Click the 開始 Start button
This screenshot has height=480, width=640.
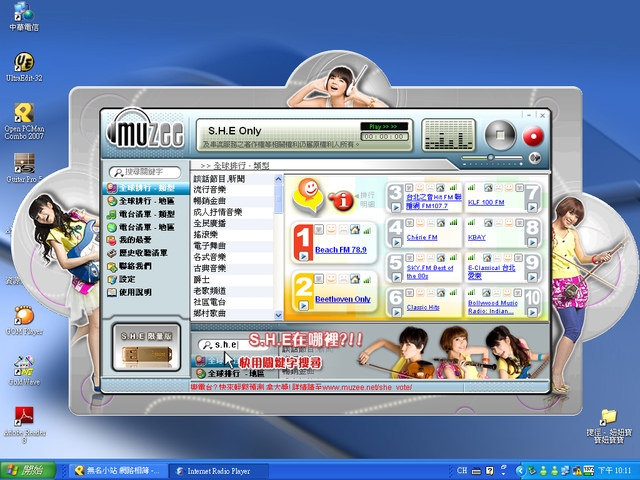[28, 470]
